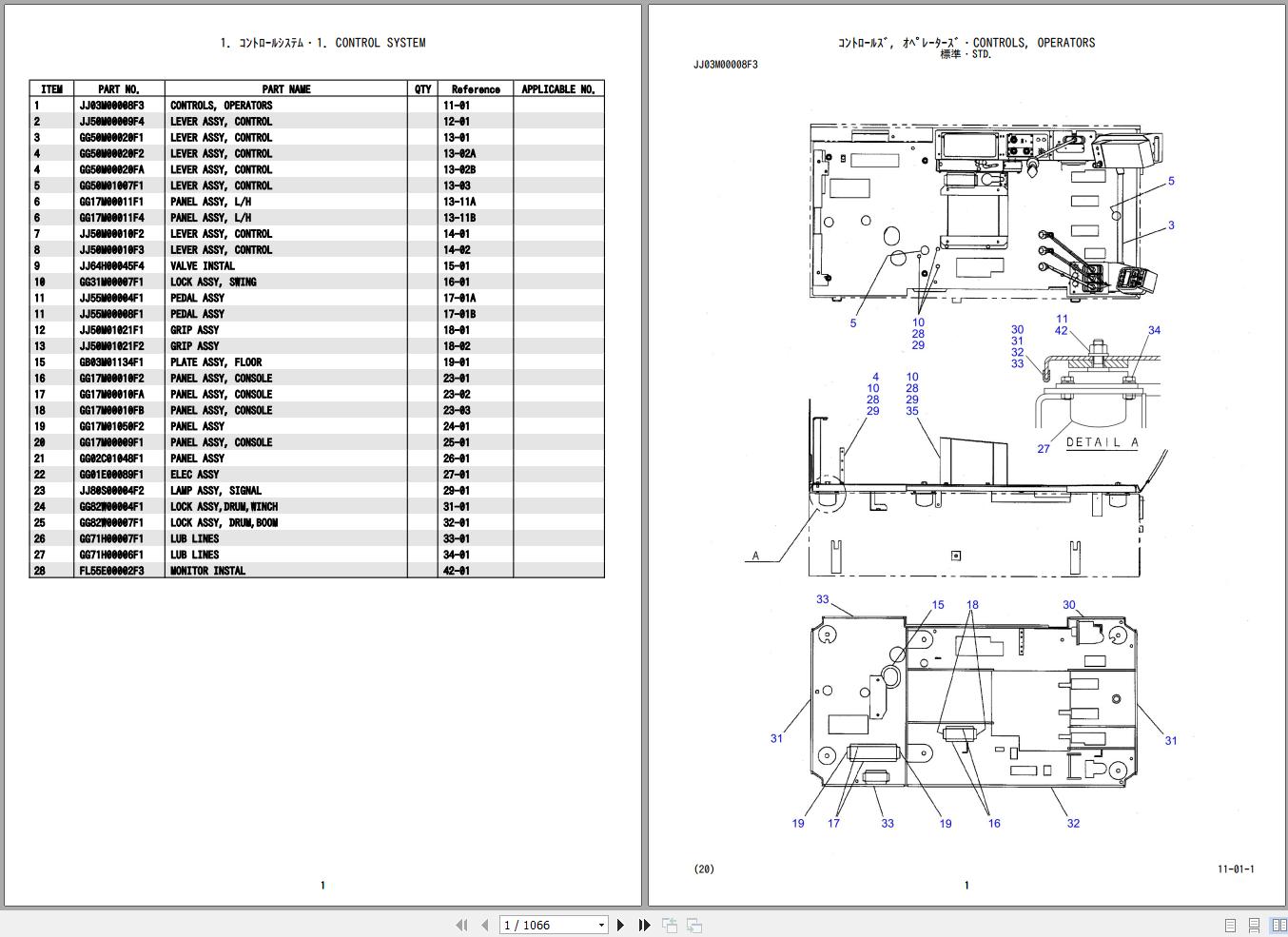Click the PART NO. column header
Image resolution: width=1288 pixels, height=937 pixels.
pos(119,89)
